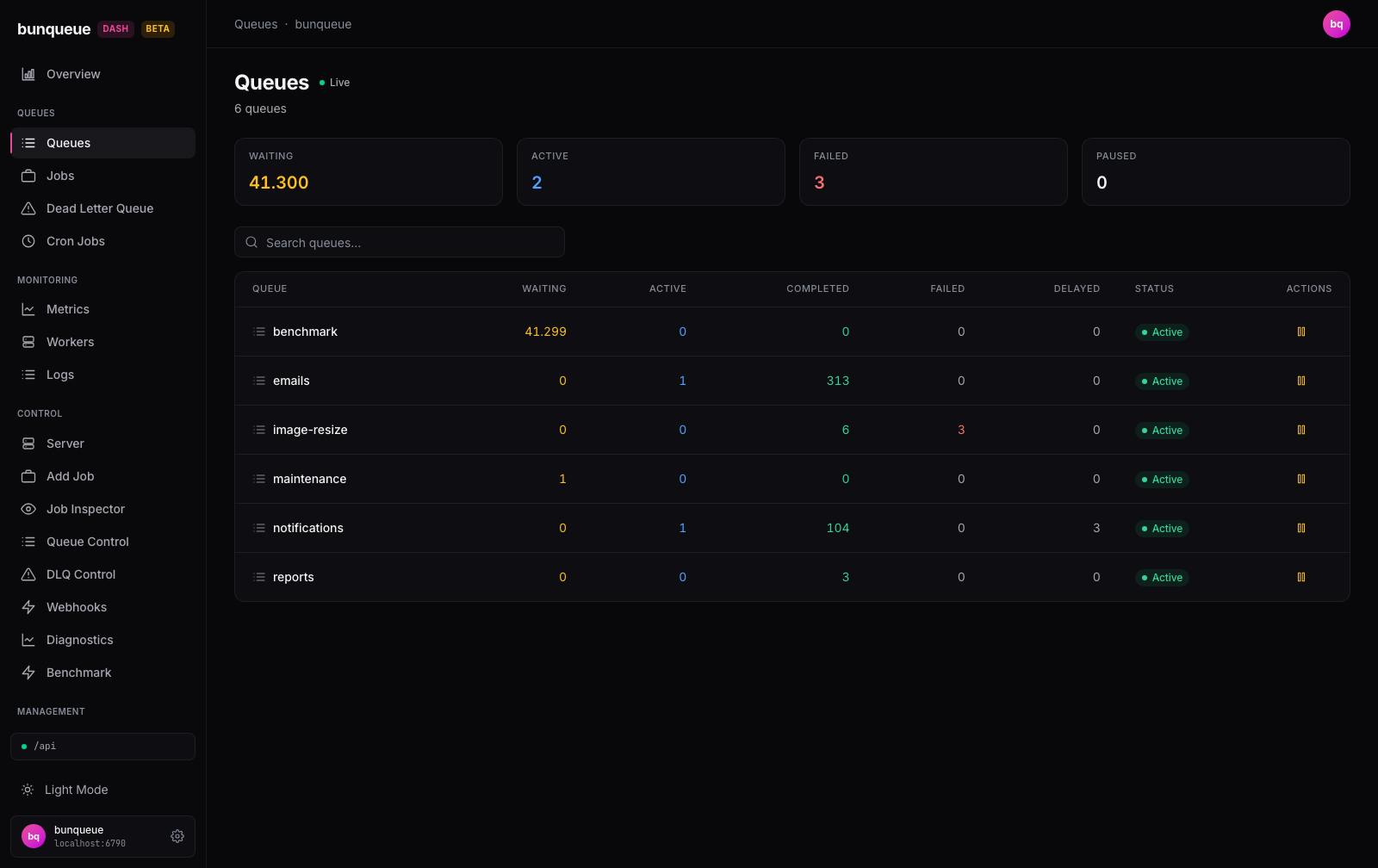This screenshot has height=868, width=1378.
Task: Open the maintenance queue row
Action: (791, 479)
